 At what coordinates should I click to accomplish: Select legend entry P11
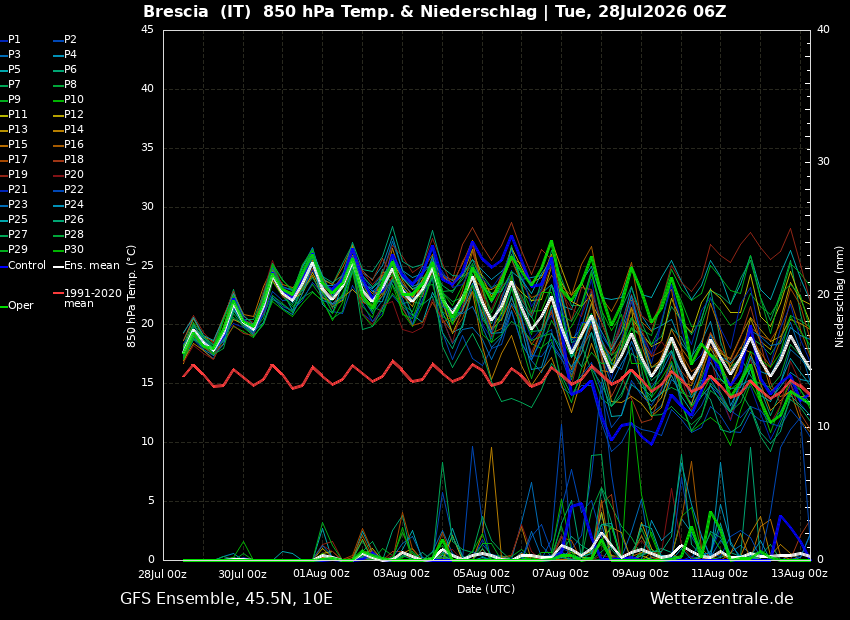tap(17, 114)
